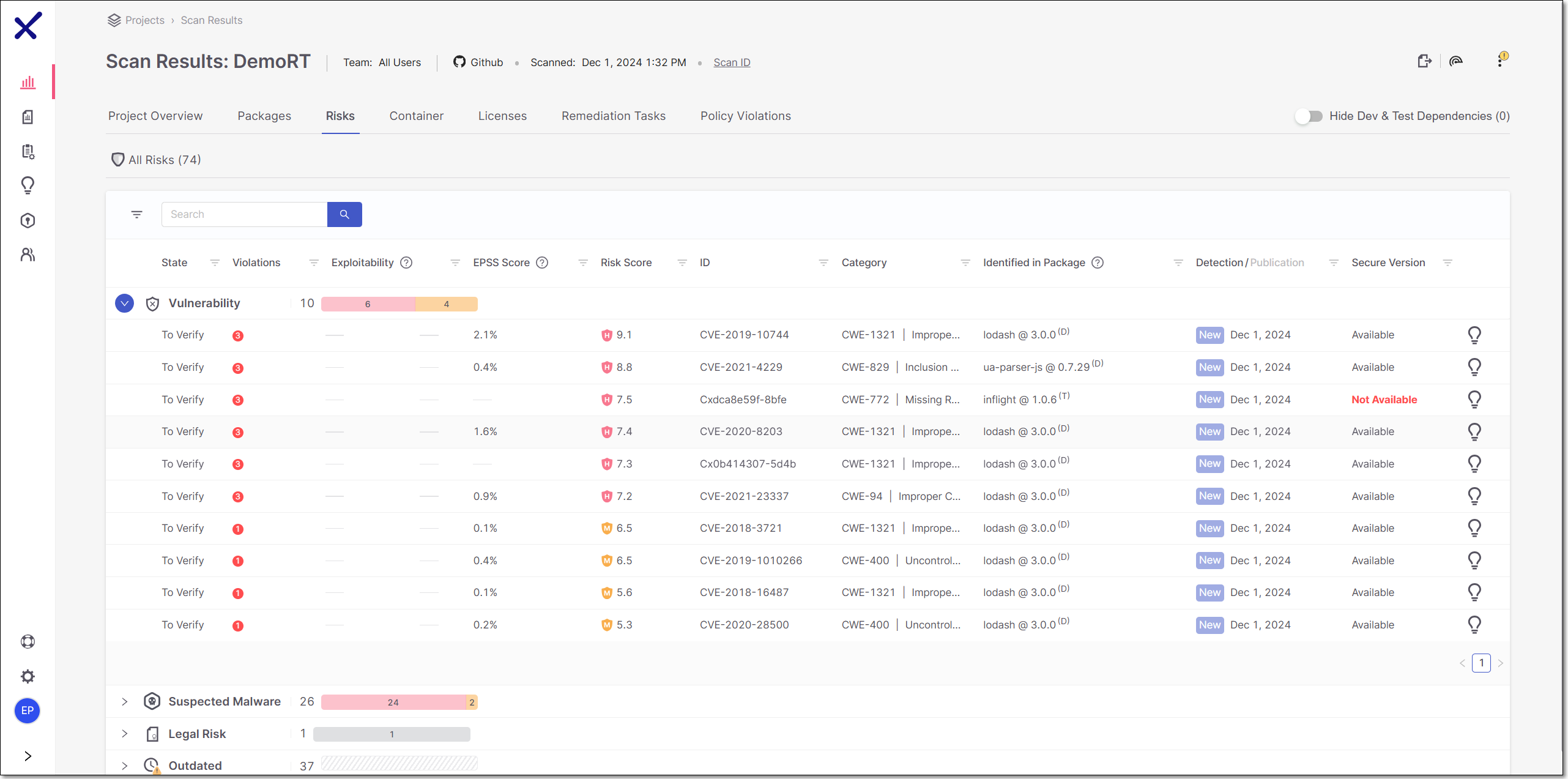This screenshot has height=779, width=1568.
Task: Click into the Search input field
Action: coord(244,214)
